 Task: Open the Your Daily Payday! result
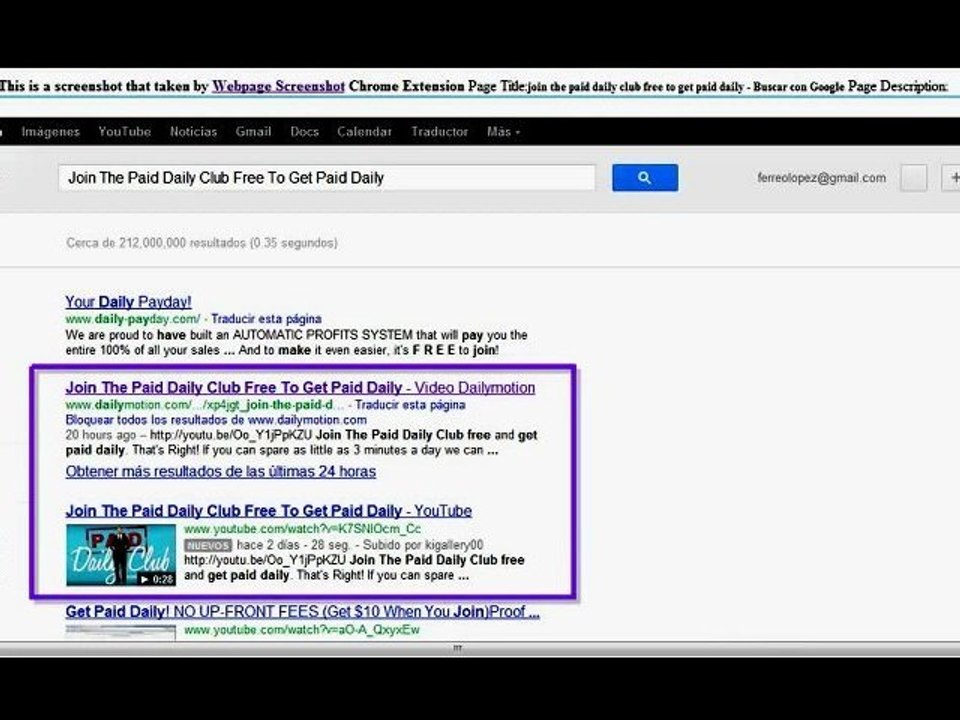pos(129,302)
